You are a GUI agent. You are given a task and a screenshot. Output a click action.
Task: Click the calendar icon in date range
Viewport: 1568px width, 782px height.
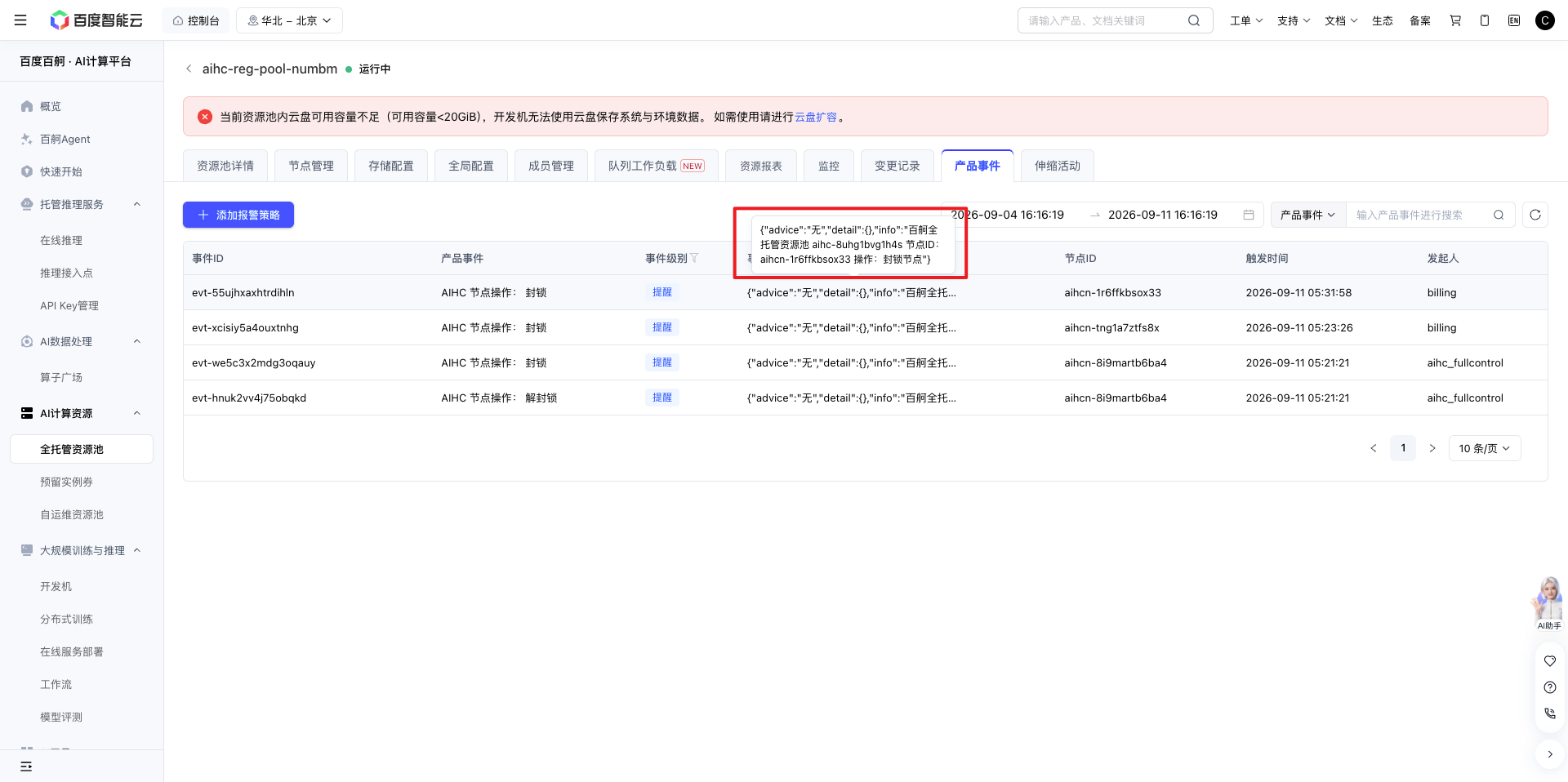[1249, 215]
